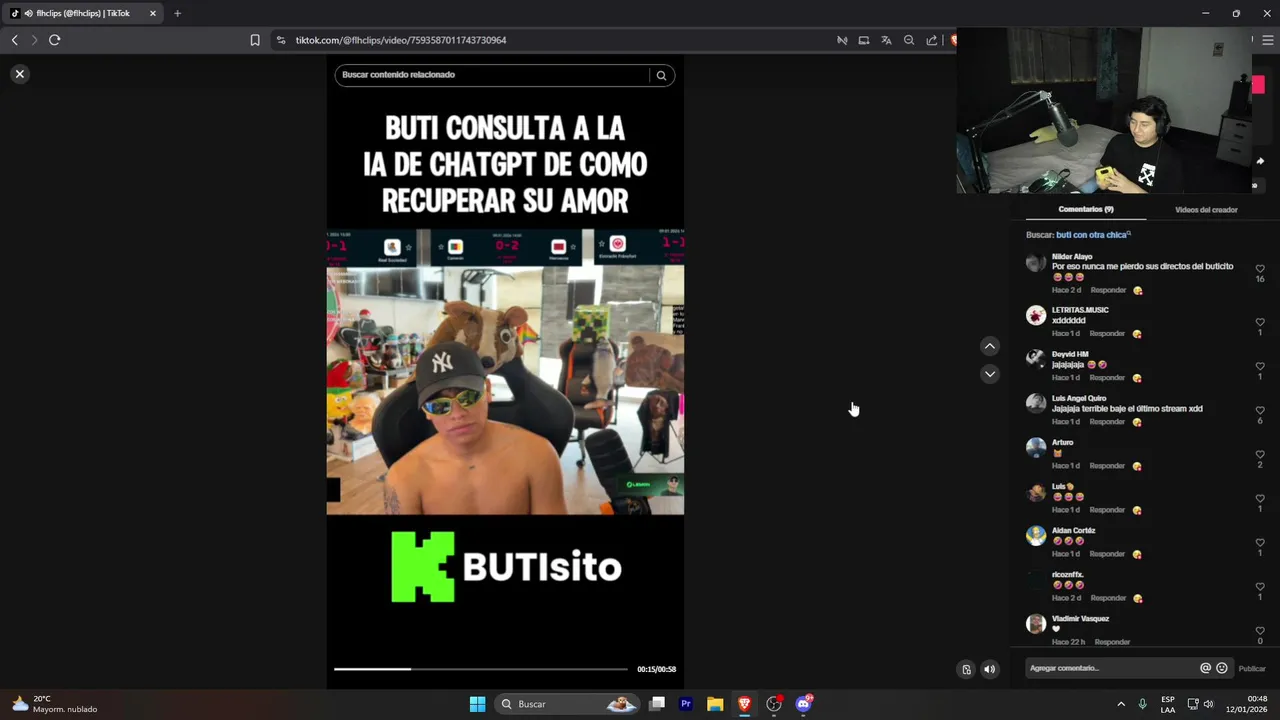This screenshot has width=1280, height=720.
Task: Open a new browser tab with plus
Action: pos(177,13)
